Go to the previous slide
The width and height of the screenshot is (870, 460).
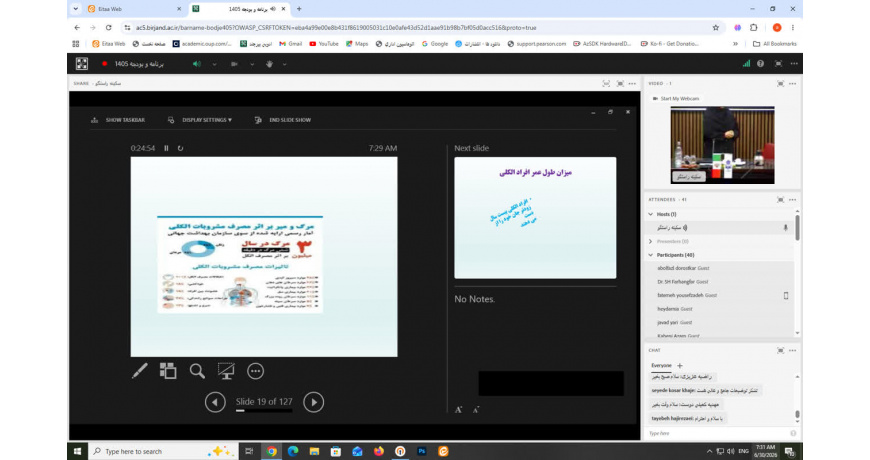(215, 402)
